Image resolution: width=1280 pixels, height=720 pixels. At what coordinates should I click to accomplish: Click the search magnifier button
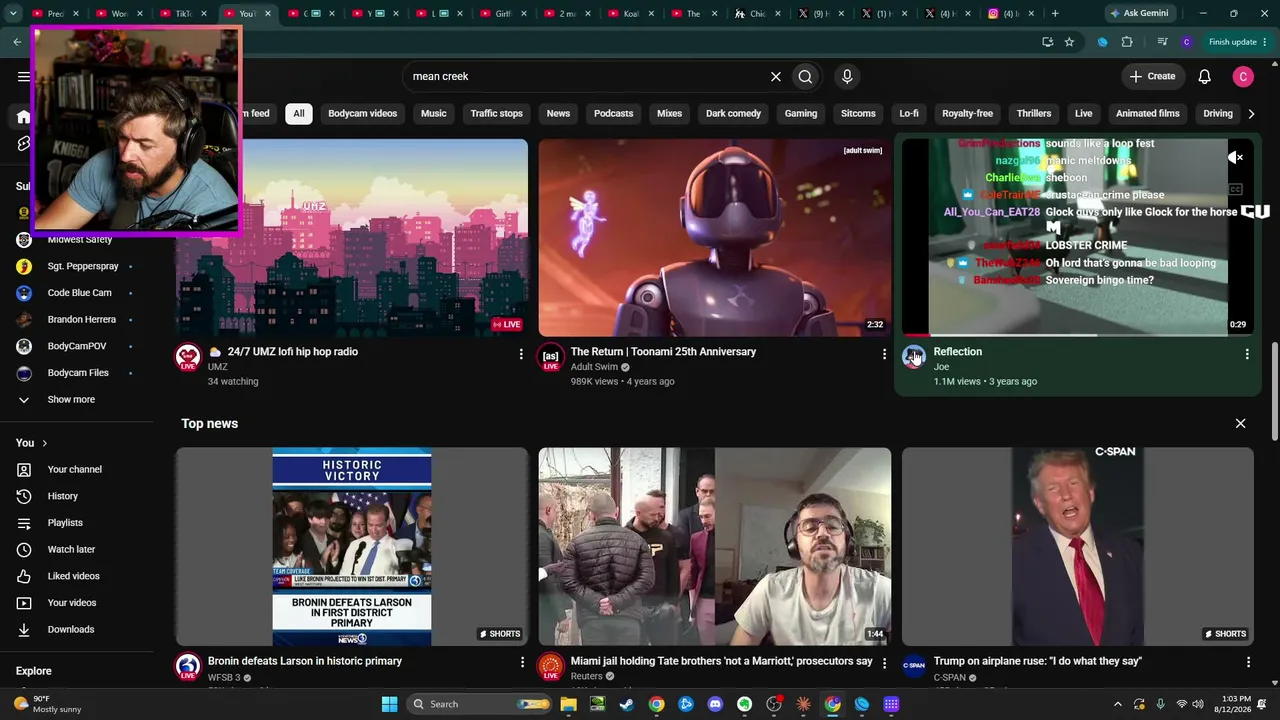pos(805,76)
